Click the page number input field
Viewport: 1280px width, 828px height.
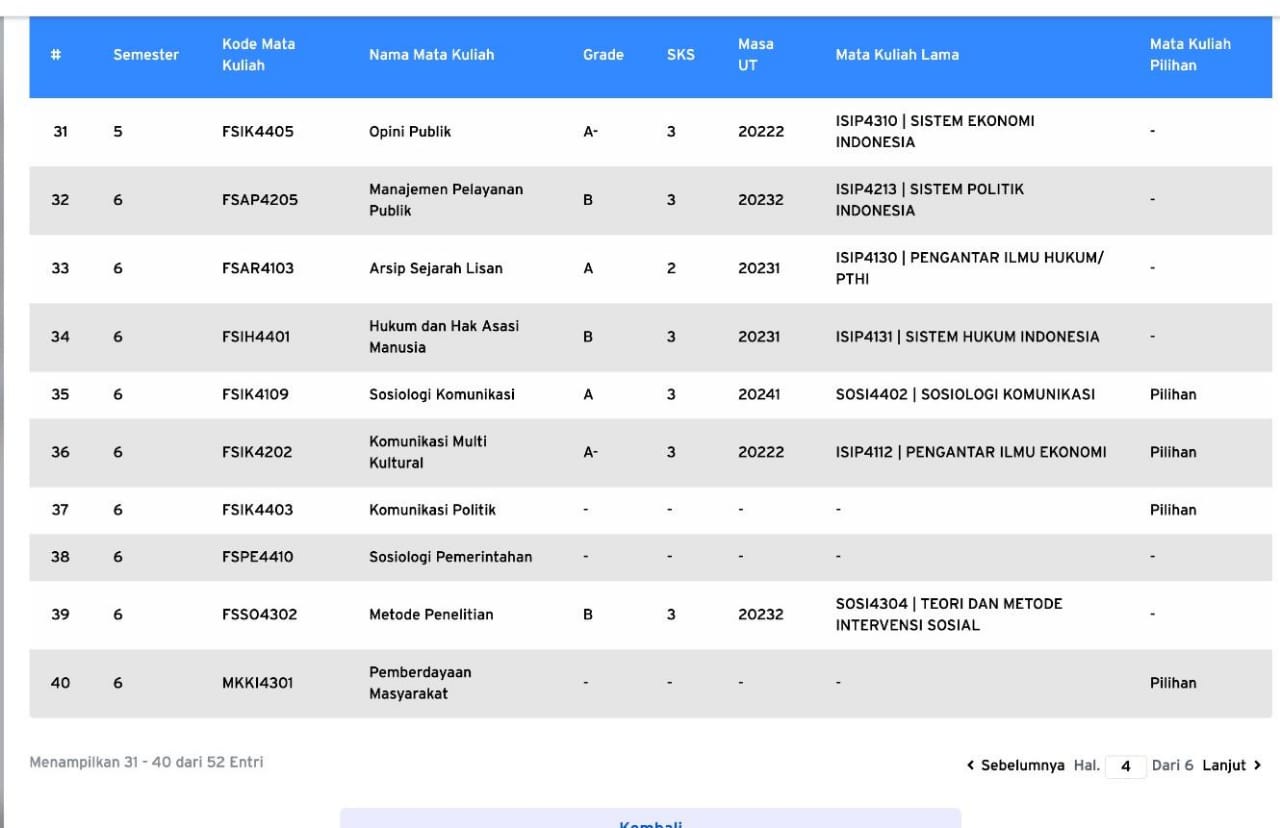point(1125,766)
